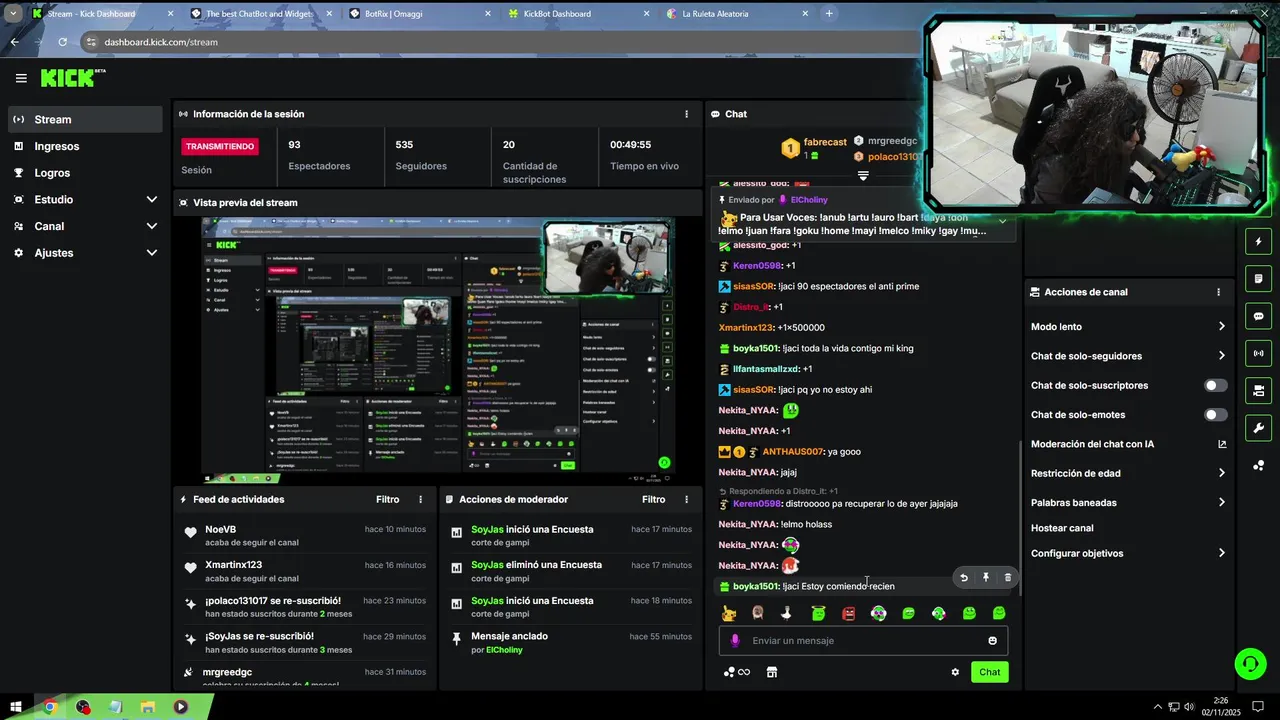Screen dimensions: 1280x720
Task: Open the Acciones de canal options menu
Action: pos(1218,292)
